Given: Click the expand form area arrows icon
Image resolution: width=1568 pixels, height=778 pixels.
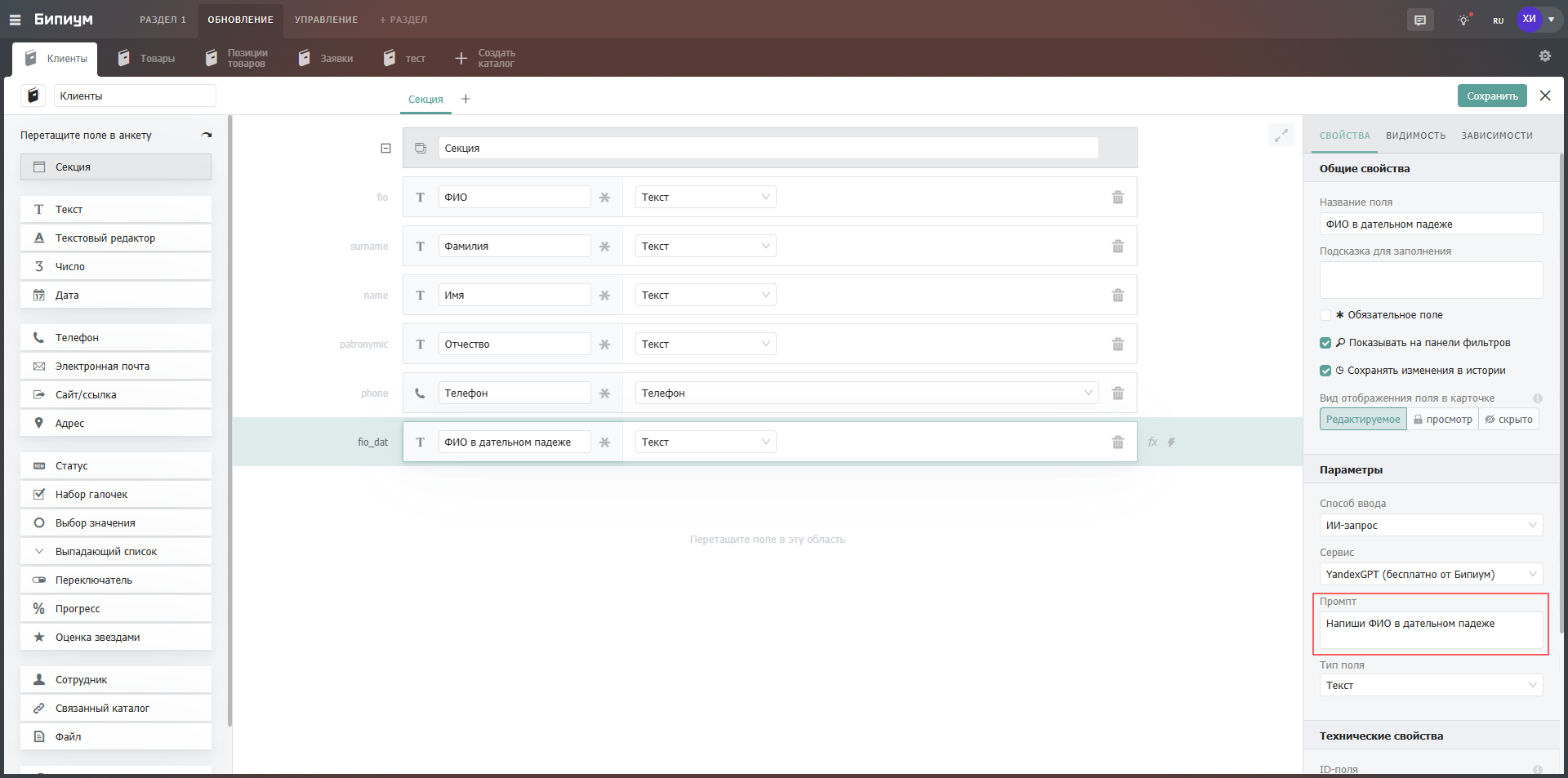Looking at the screenshot, I should tap(1281, 135).
